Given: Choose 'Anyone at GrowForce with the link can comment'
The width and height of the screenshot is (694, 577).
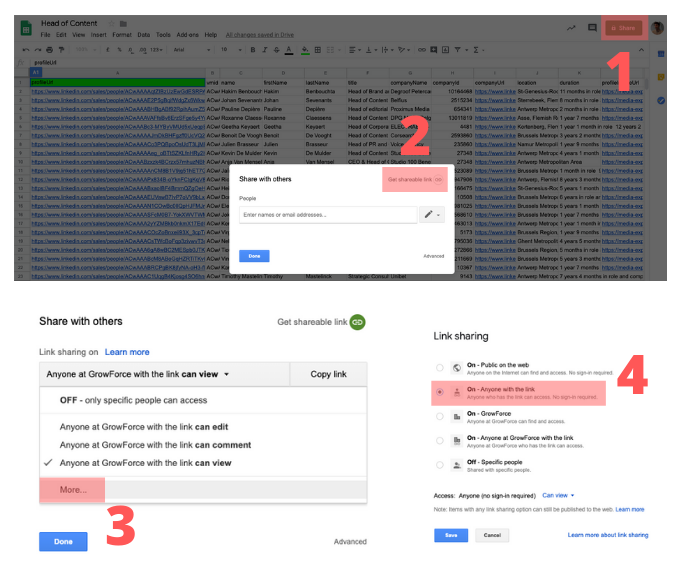Looking at the screenshot, I should (203, 445).
